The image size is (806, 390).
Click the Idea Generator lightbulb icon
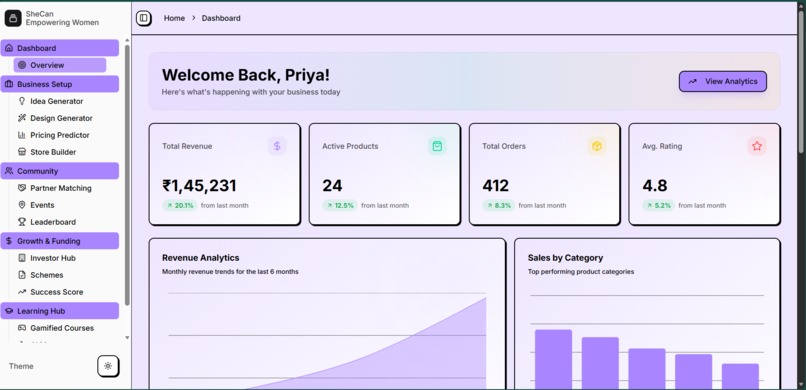point(22,101)
